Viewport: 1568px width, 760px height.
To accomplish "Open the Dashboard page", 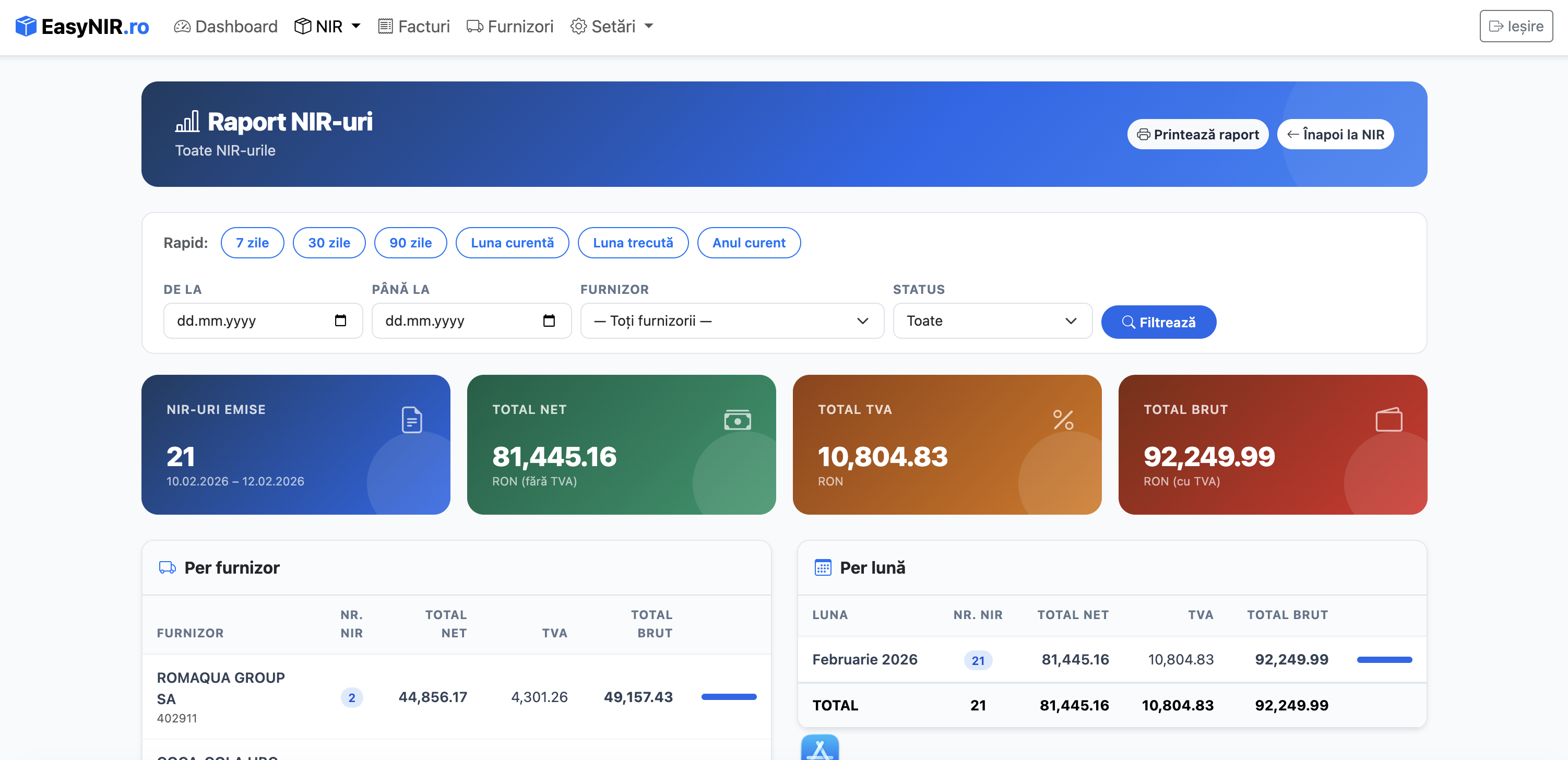I will tap(225, 26).
